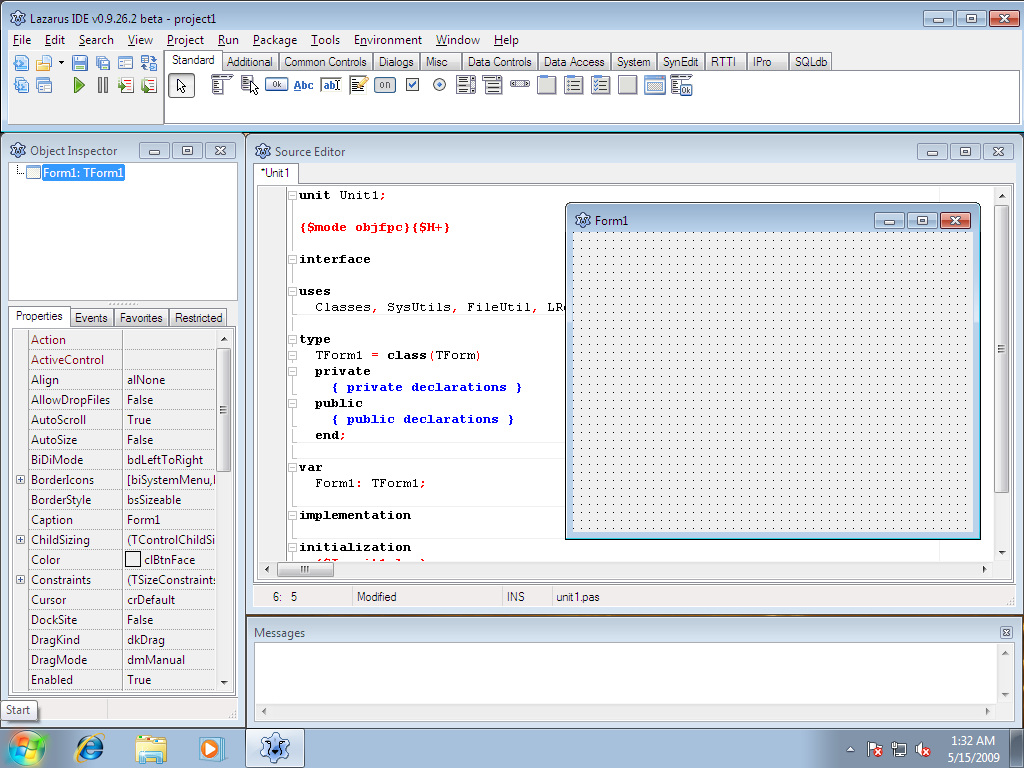The width and height of the screenshot is (1024, 768).
Task: Close the Messages panel
Action: (x=1006, y=632)
